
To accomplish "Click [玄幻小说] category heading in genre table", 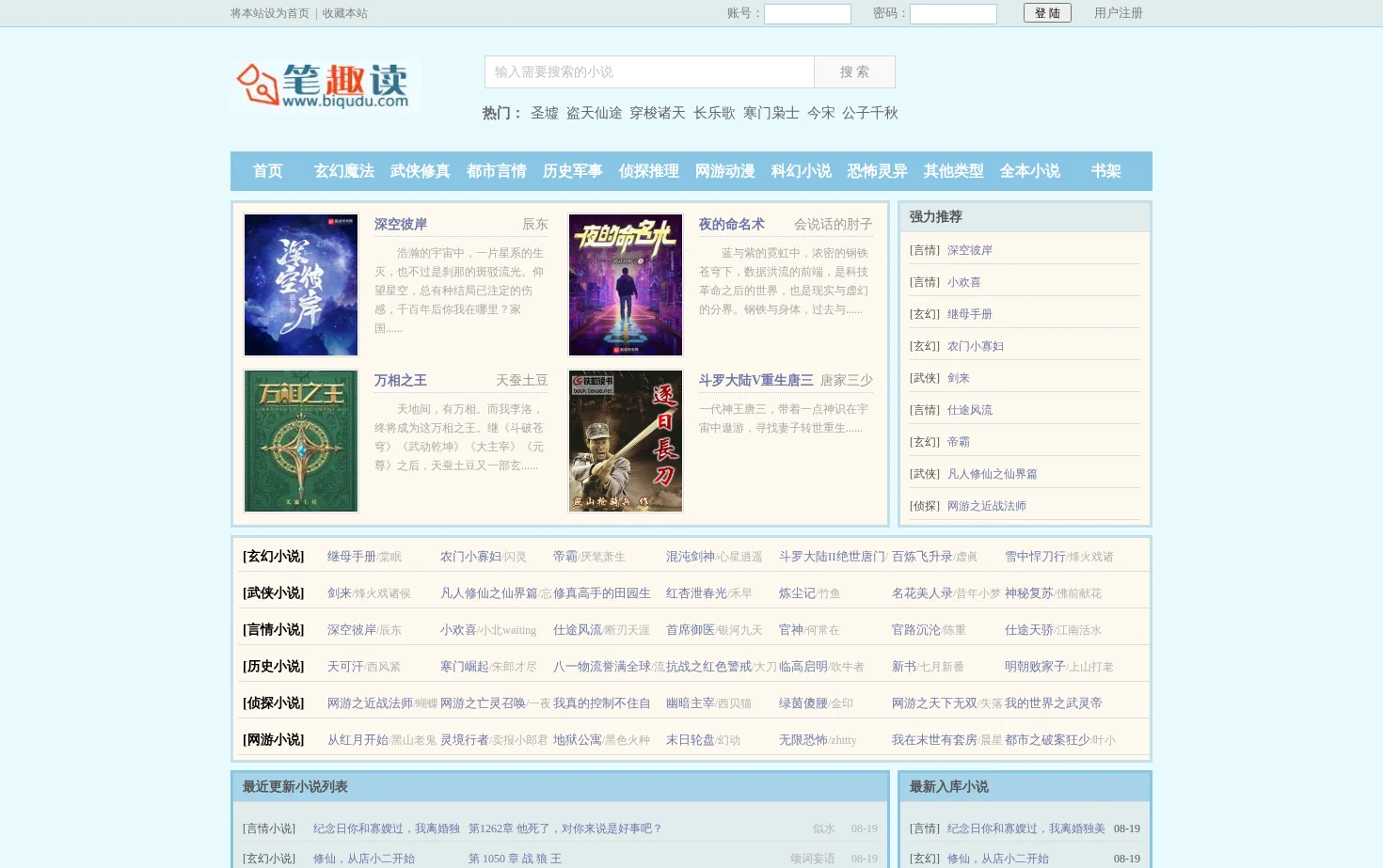I will 274,557.
